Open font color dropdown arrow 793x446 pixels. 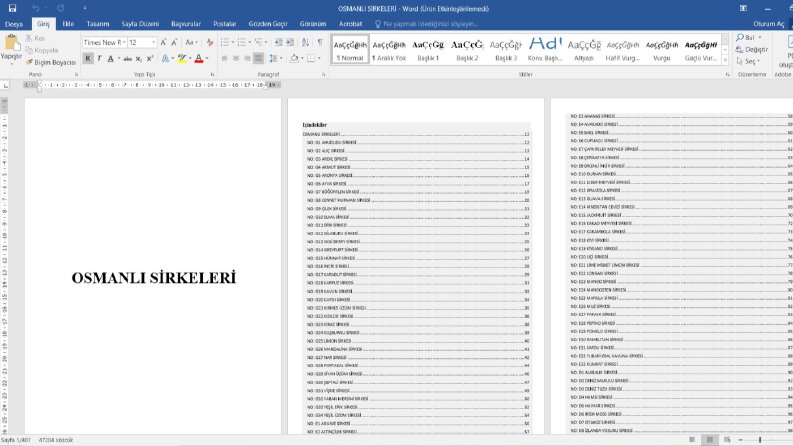tap(207, 59)
